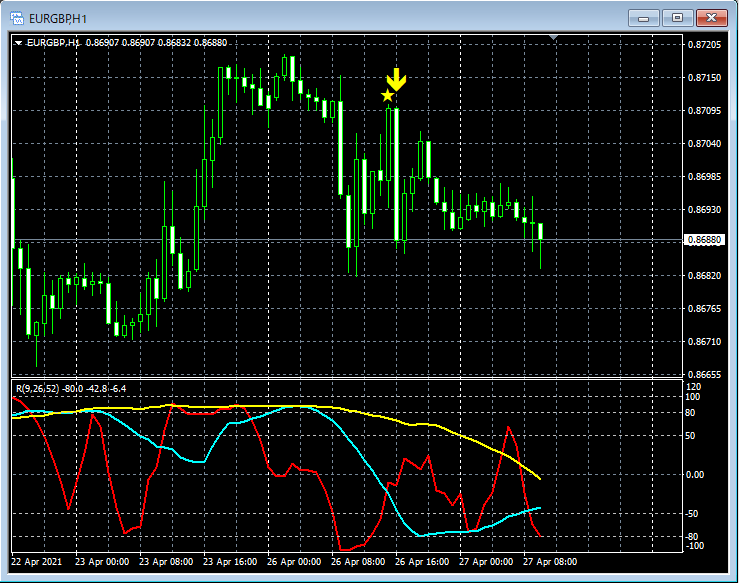Click the 23 Apr 16:00 time label
The width and height of the screenshot is (740, 583).
tap(230, 562)
